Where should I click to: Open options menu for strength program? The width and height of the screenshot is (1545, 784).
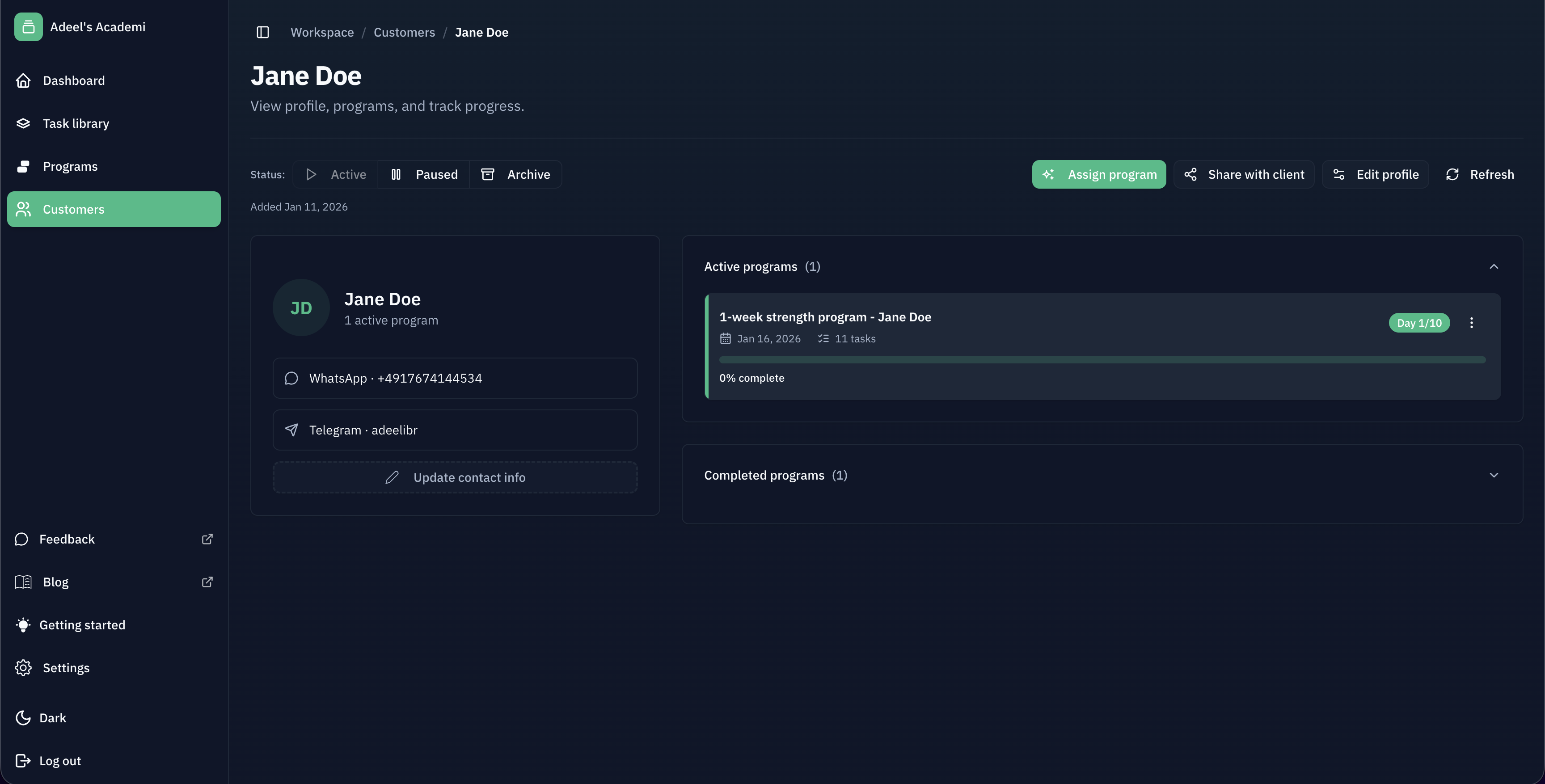click(x=1472, y=323)
